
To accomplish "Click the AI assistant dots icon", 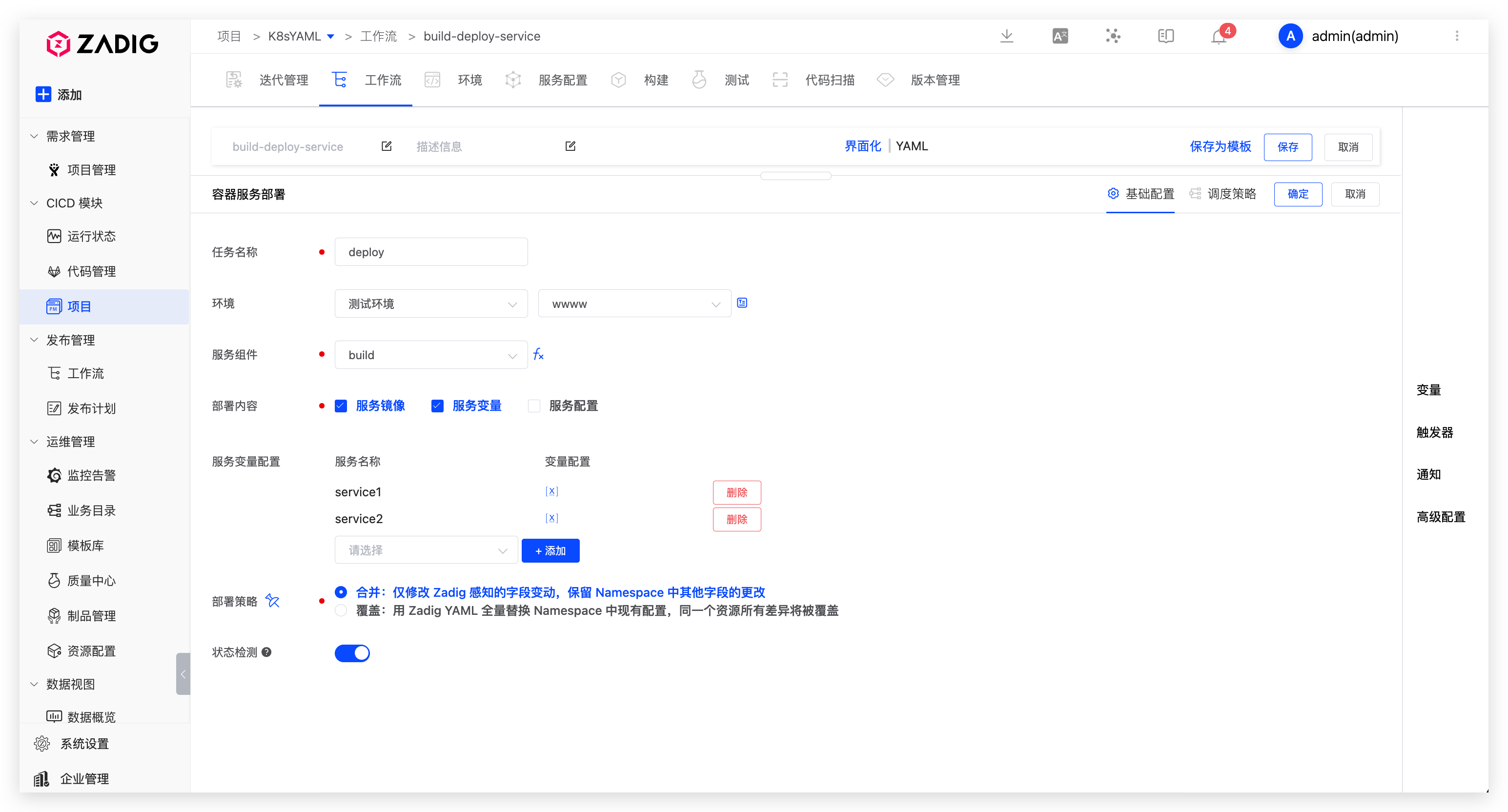I will tap(1113, 36).
